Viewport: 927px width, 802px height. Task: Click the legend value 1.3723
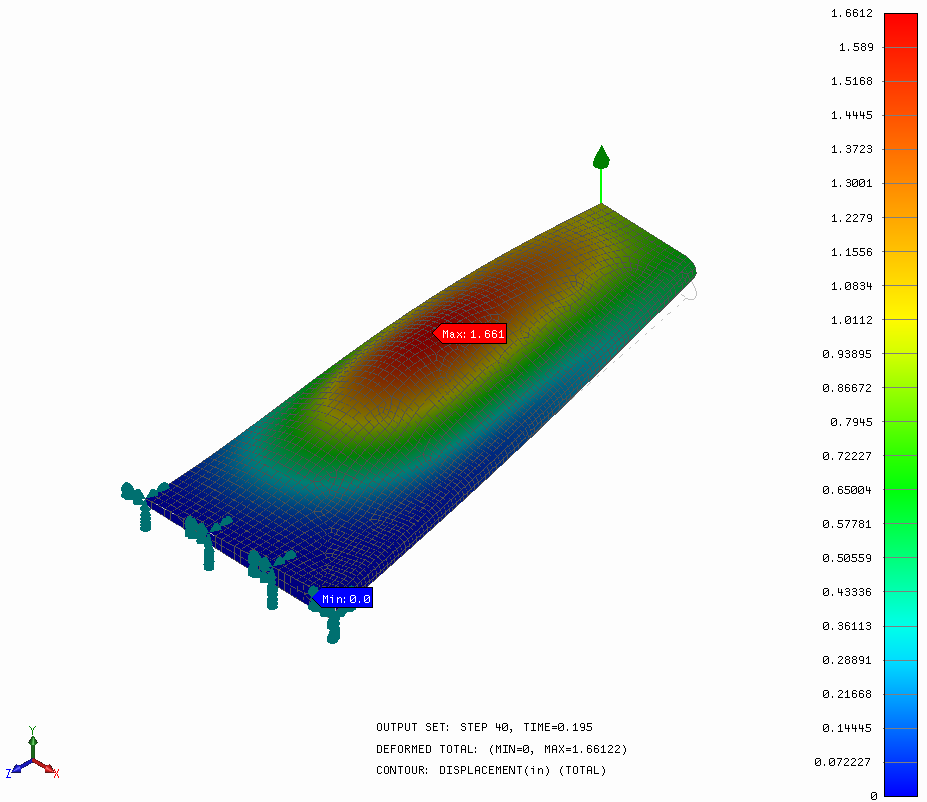(x=851, y=149)
